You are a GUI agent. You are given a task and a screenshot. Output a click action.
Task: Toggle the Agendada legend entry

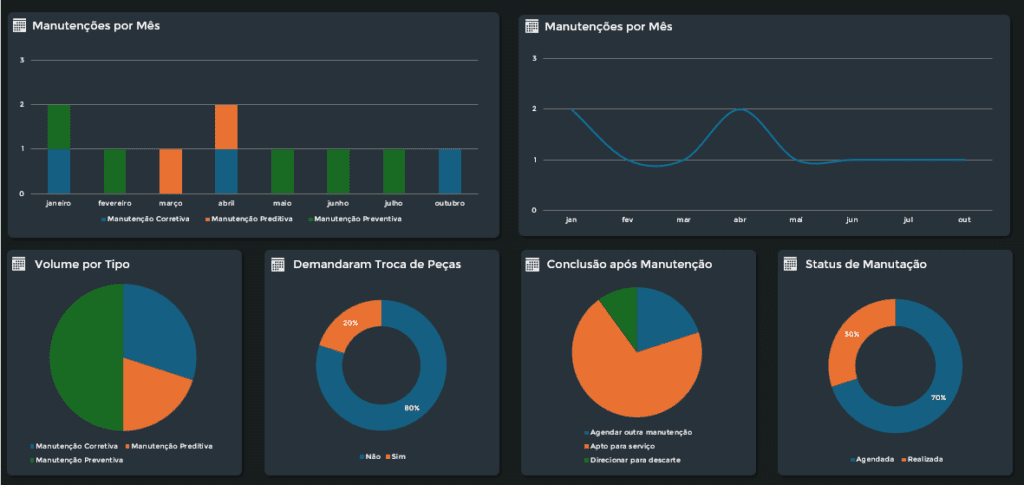(872, 460)
